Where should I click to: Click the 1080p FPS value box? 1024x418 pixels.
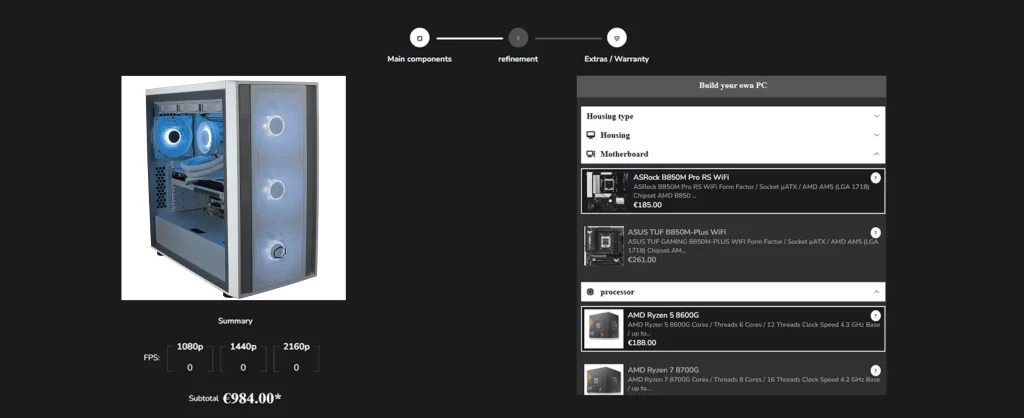click(x=190, y=359)
